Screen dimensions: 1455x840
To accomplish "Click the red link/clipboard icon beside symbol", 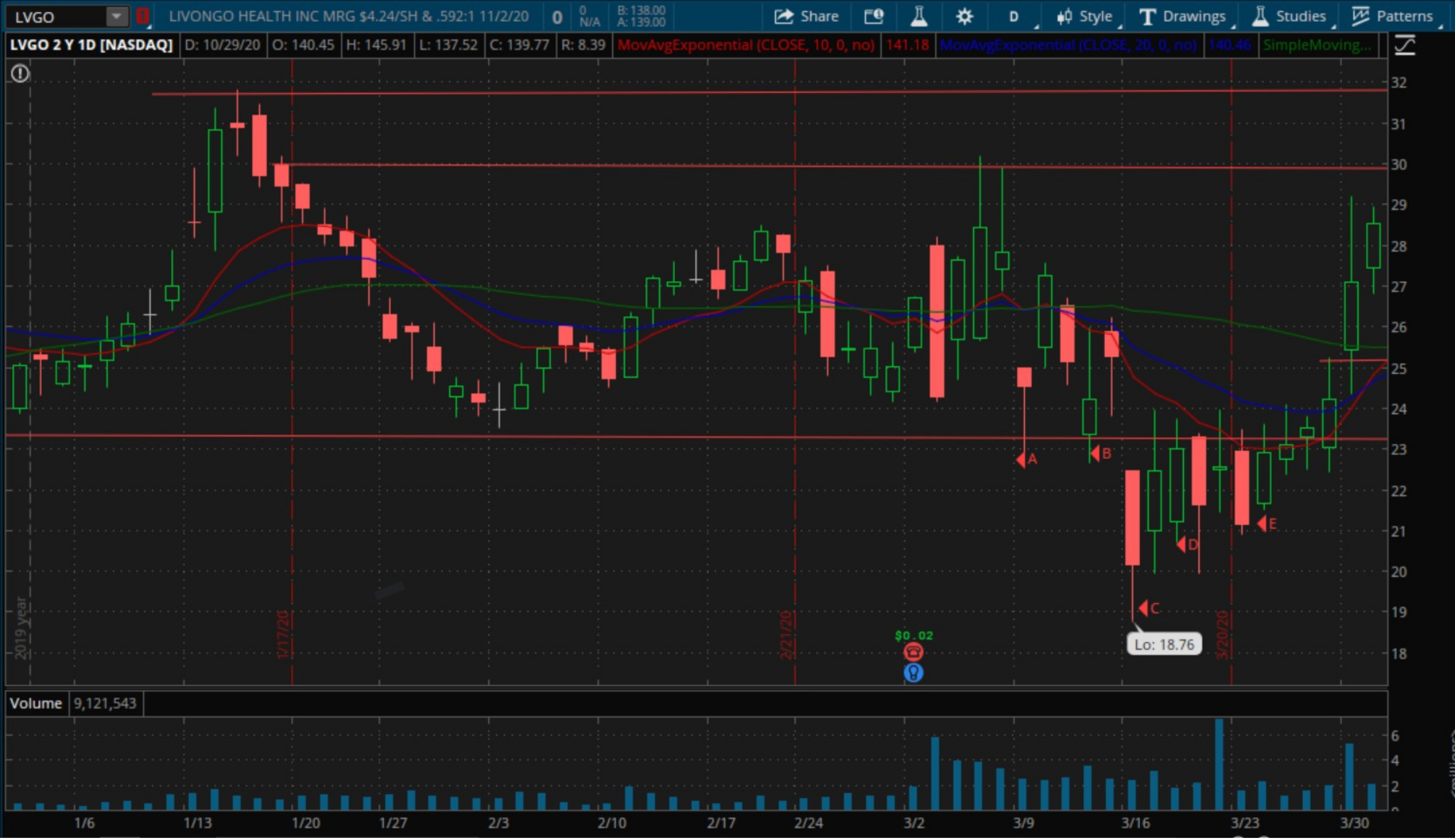I will 143,16.
